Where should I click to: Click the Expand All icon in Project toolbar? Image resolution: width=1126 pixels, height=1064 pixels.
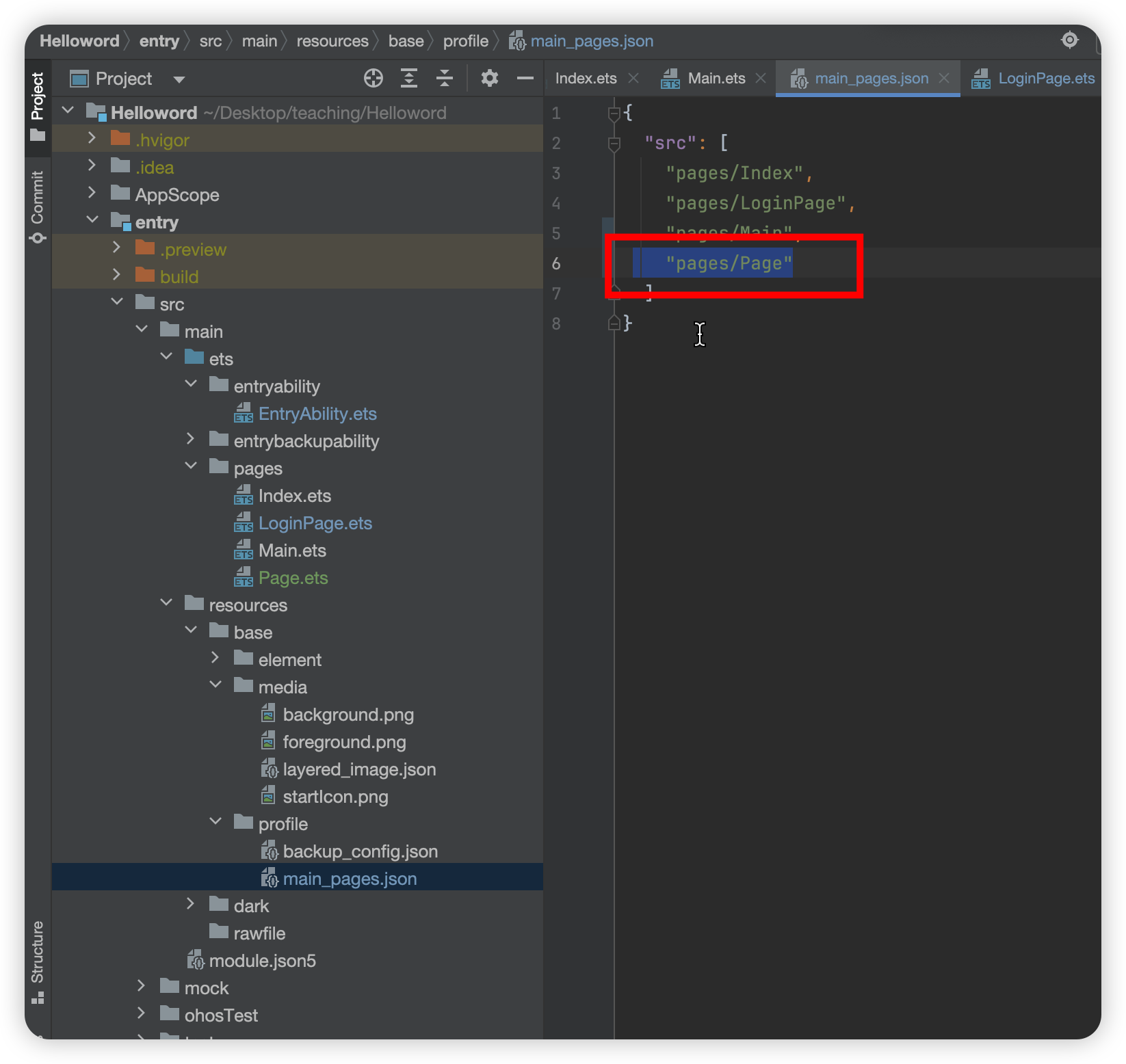[409, 79]
